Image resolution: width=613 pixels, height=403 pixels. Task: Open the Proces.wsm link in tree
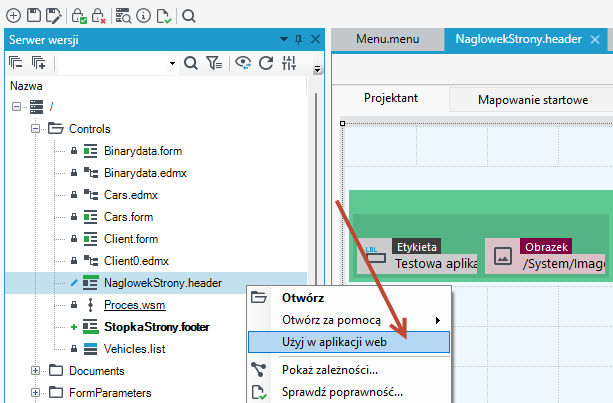[134, 305]
